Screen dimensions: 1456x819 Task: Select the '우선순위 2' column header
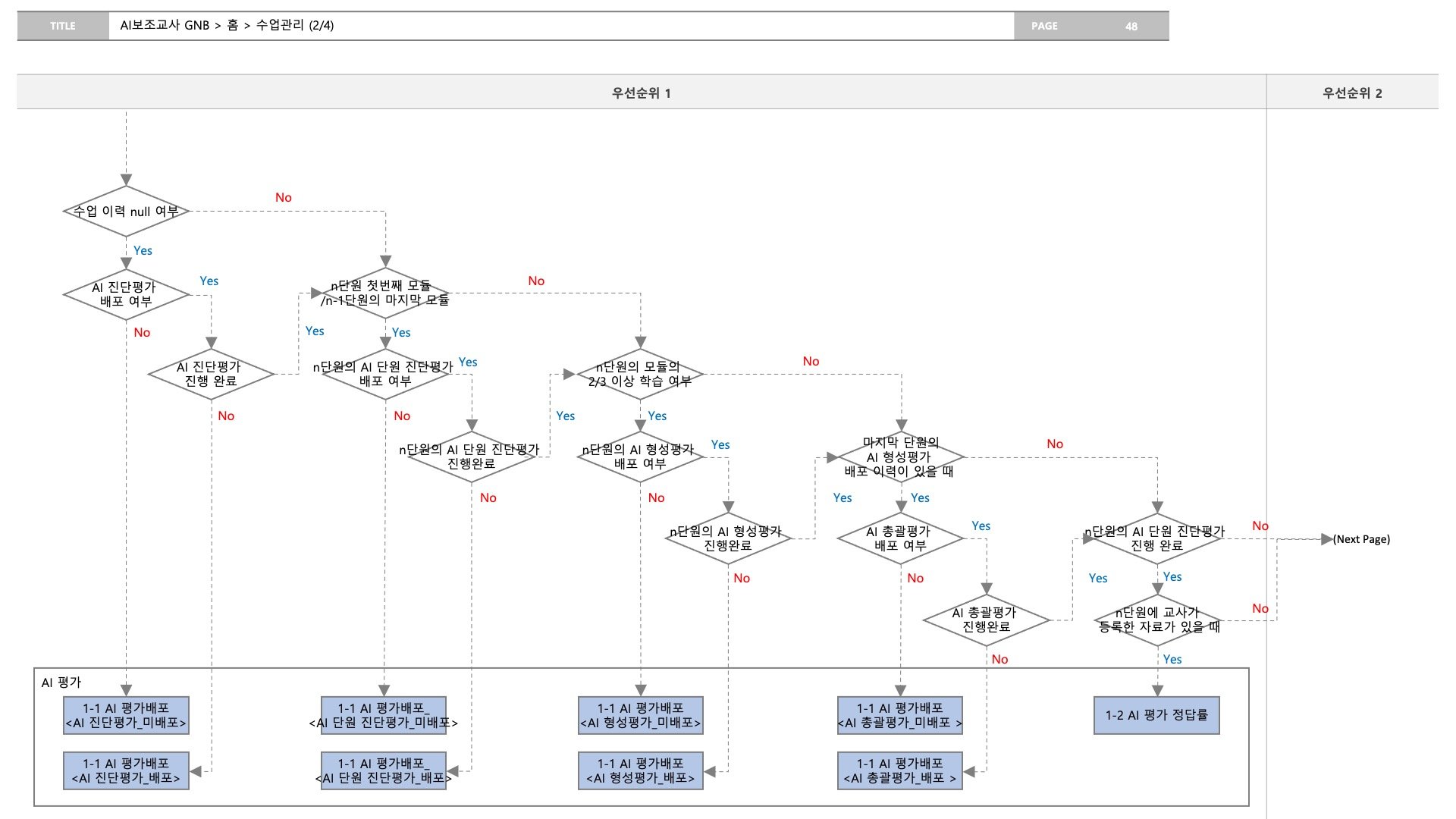[1352, 93]
